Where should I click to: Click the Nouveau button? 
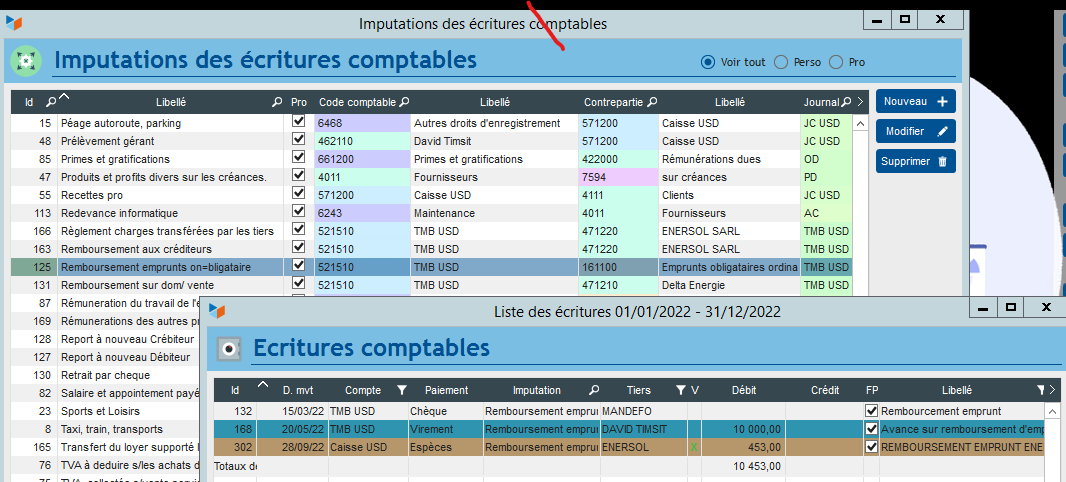click(x=915, y=101)
